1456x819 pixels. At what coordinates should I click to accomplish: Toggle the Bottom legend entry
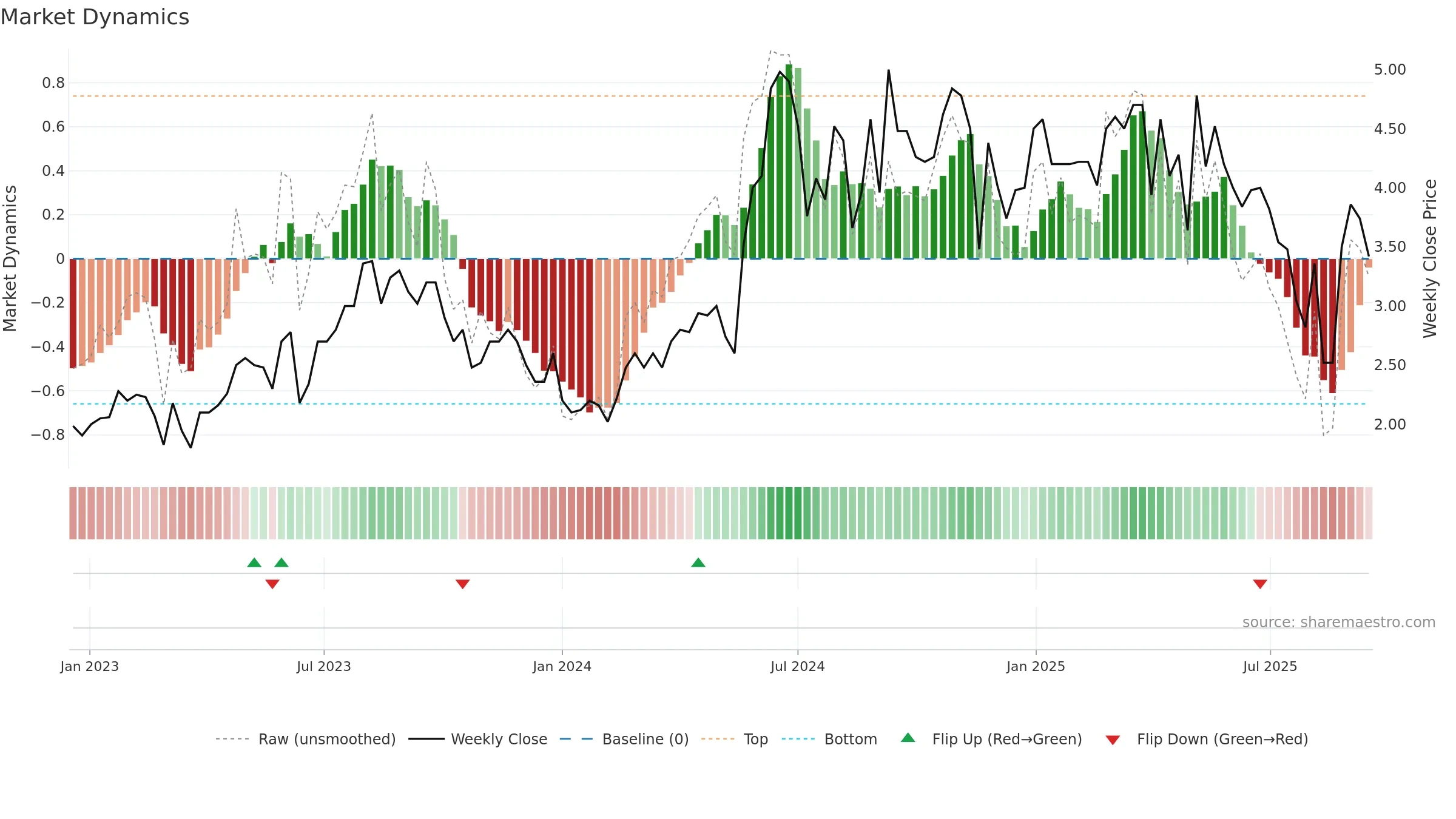[x=829, y=739]
